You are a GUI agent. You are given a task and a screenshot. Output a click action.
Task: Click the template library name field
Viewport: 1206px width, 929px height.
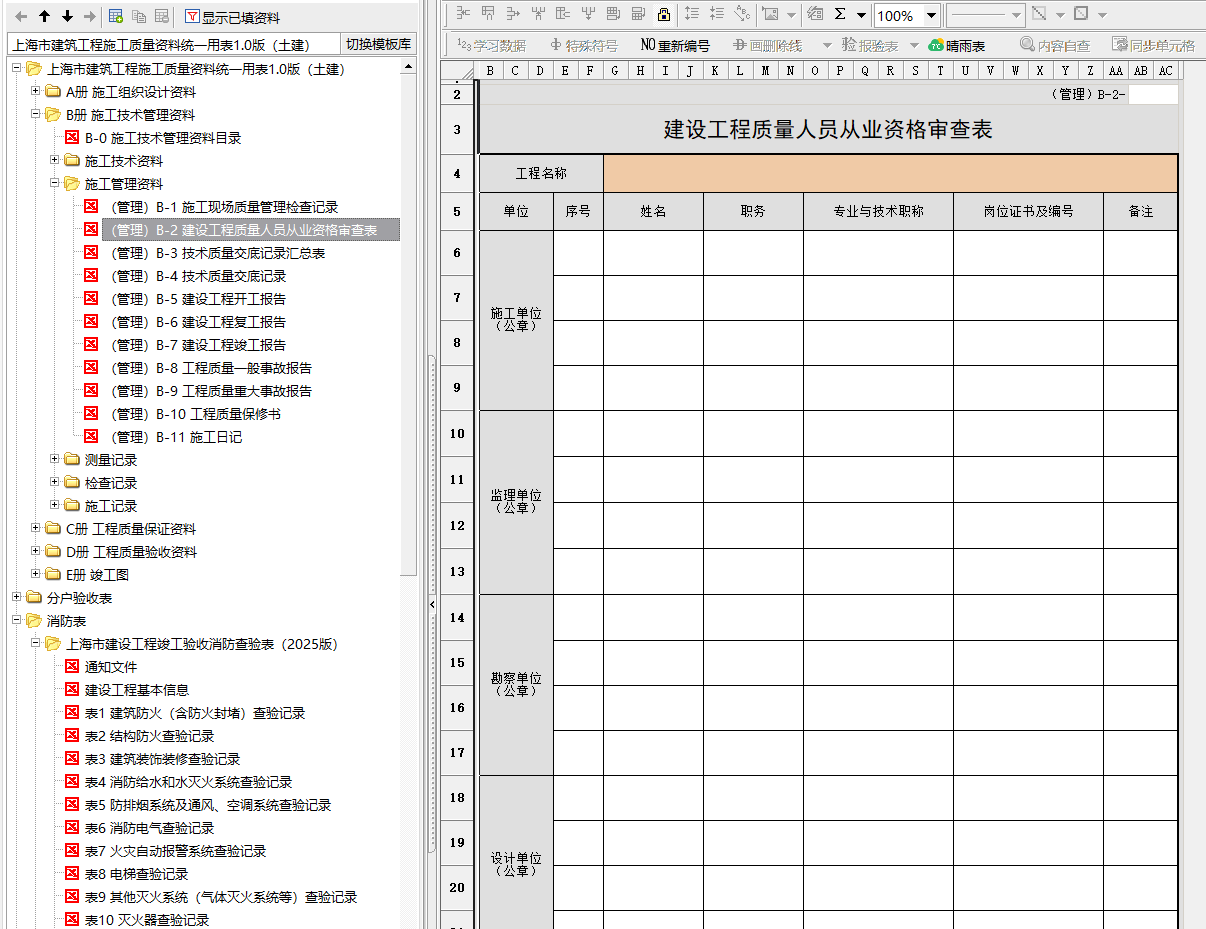(x=174, y=45)
